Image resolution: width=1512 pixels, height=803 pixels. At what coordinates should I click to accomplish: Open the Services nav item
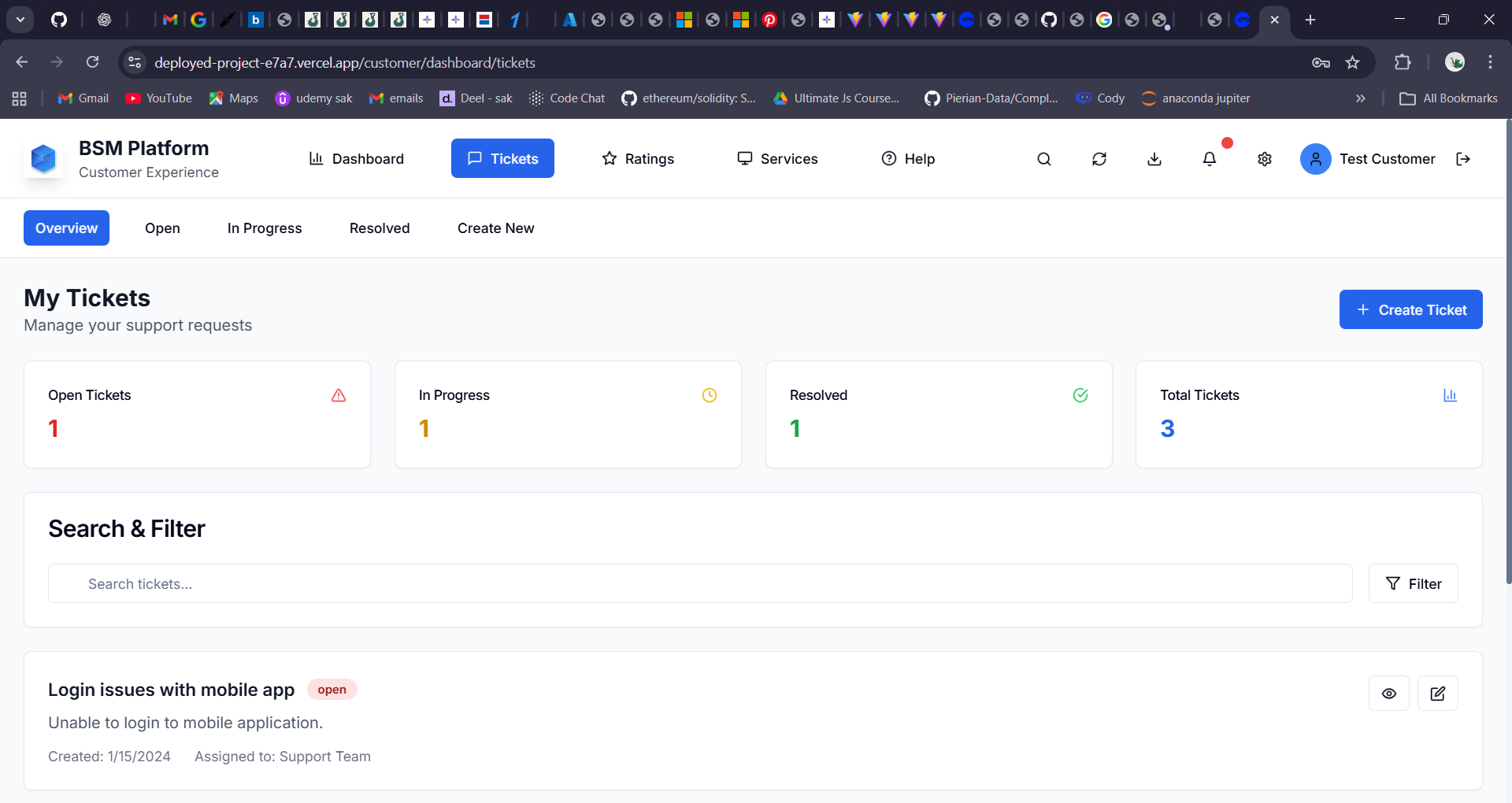(x=777, y=158)
